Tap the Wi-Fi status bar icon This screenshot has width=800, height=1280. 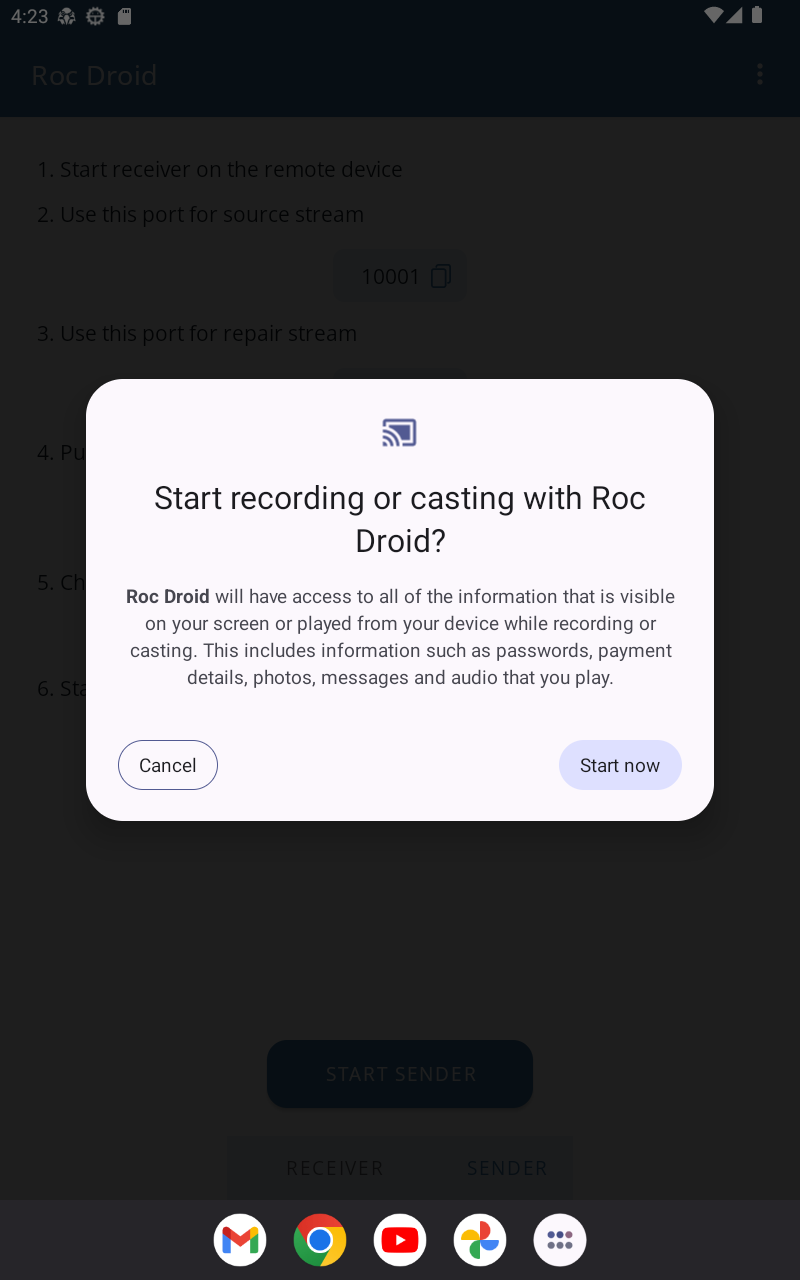[x=714, y=15]
